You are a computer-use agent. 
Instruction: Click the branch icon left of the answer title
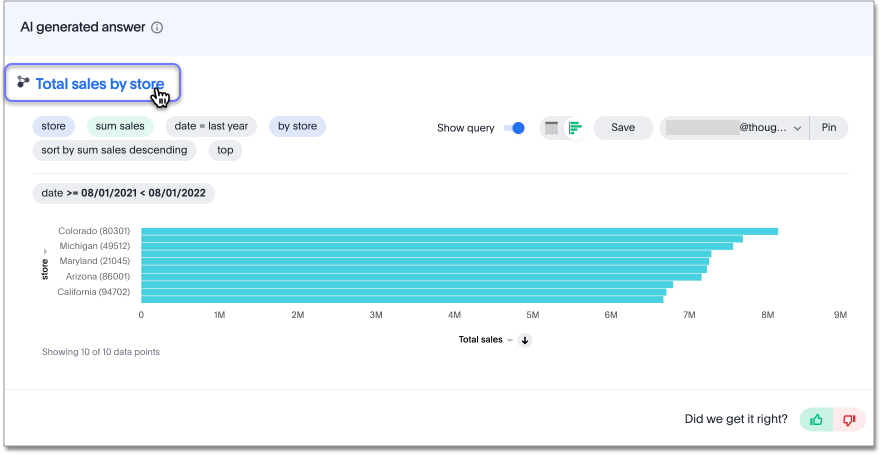click(x=23, y=83)
